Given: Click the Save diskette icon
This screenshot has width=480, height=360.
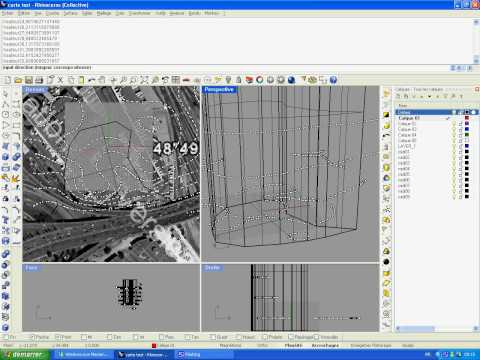Looking at the screenshot, I should (29, 80).
